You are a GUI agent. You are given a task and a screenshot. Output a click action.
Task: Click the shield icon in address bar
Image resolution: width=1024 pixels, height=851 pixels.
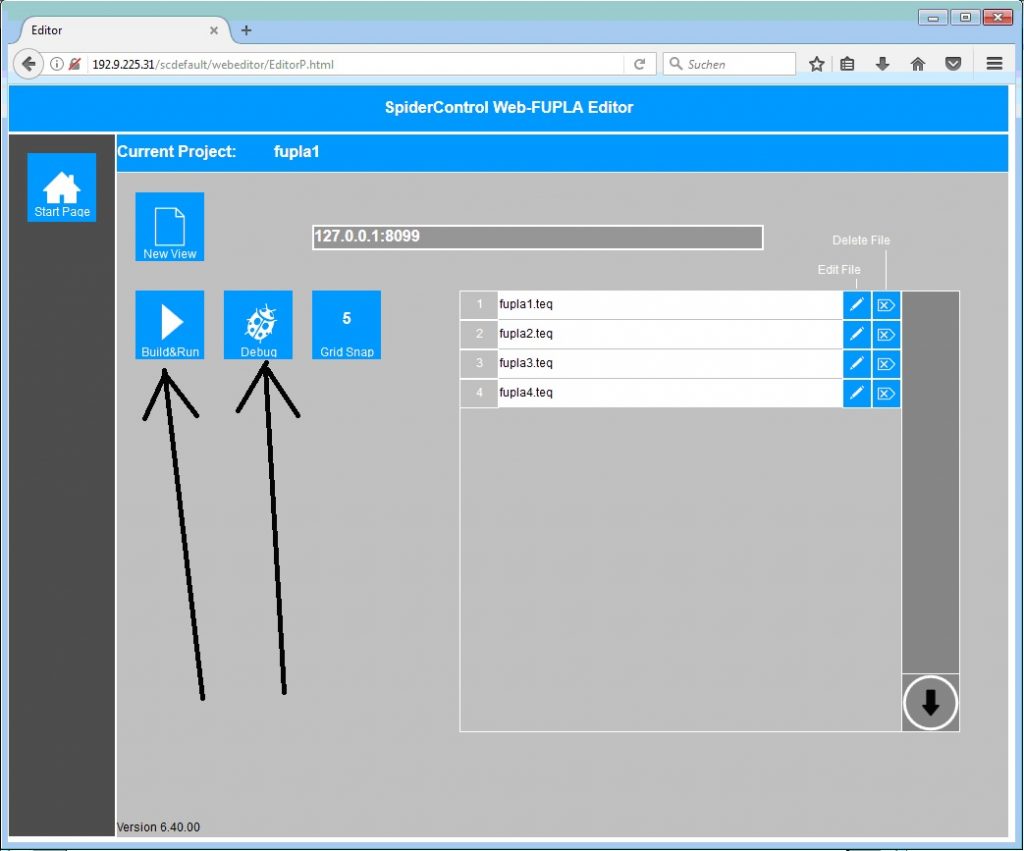point(72,63)
